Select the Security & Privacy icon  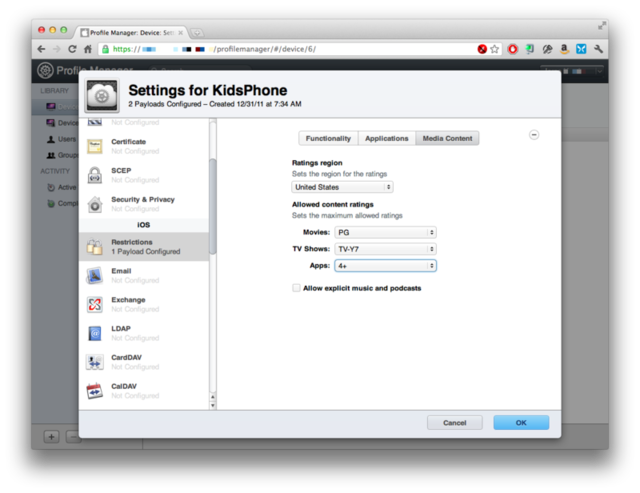[x=95, y=204]
